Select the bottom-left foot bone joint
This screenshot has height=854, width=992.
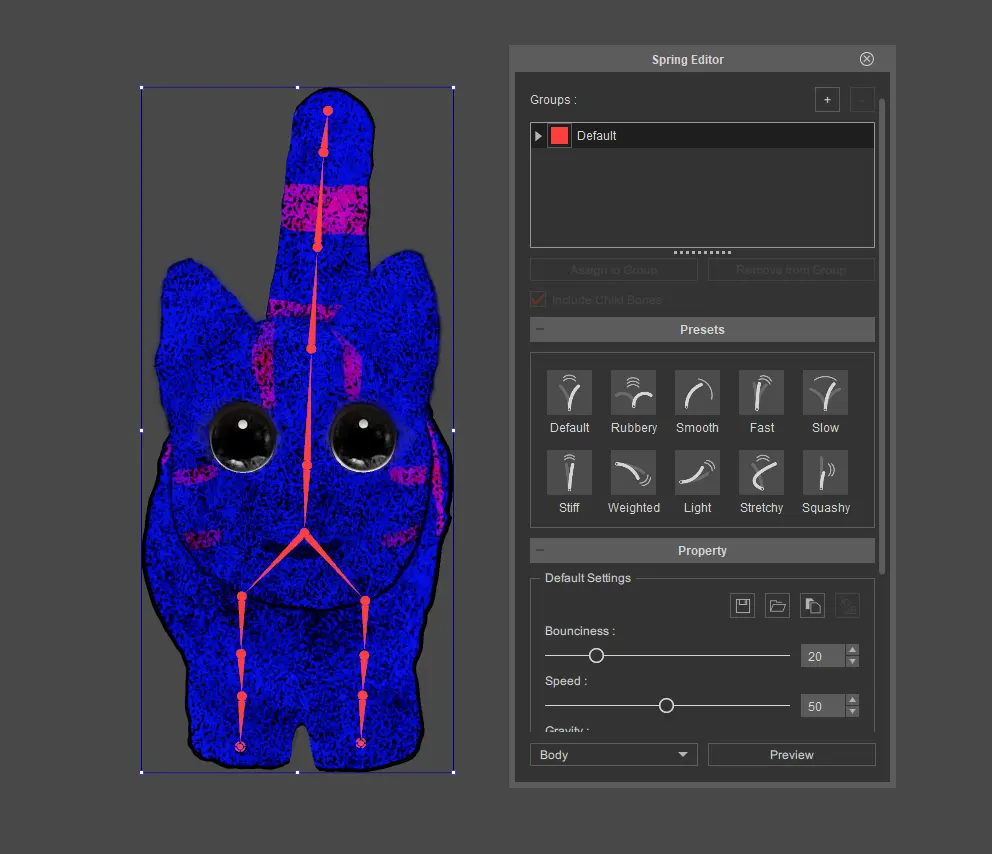tap(240, 746)
